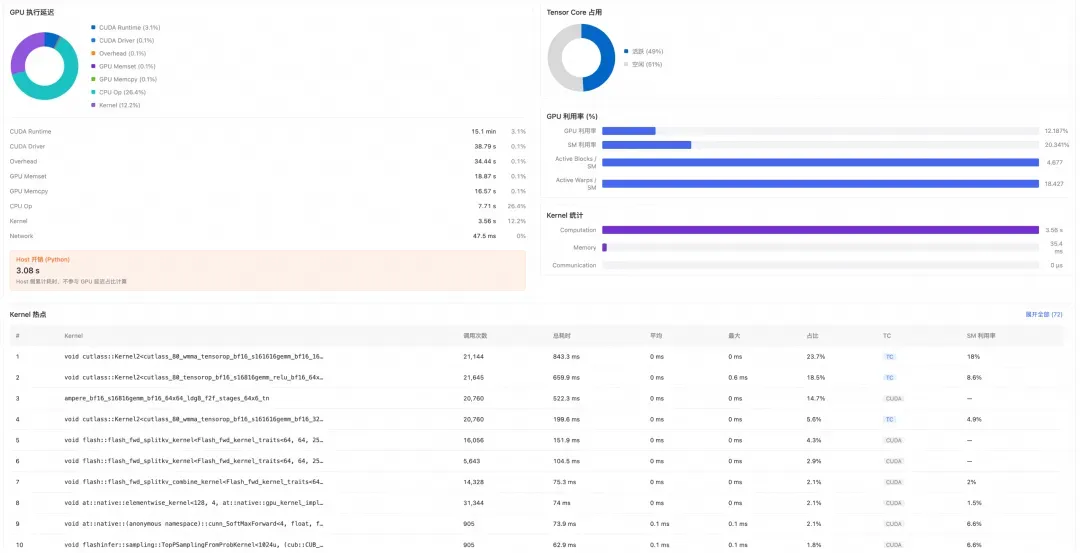Click the 占比 column header
Screen dimensions: 1080x553
[813, 336]
